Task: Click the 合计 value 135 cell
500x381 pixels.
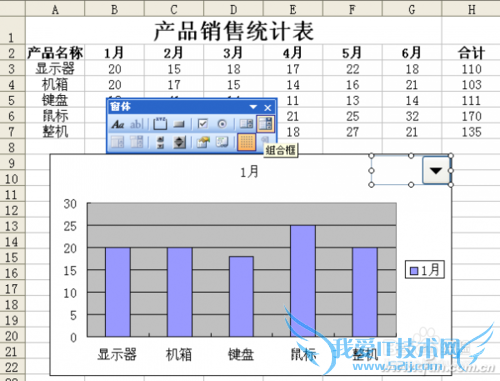Action: point(471,132)
